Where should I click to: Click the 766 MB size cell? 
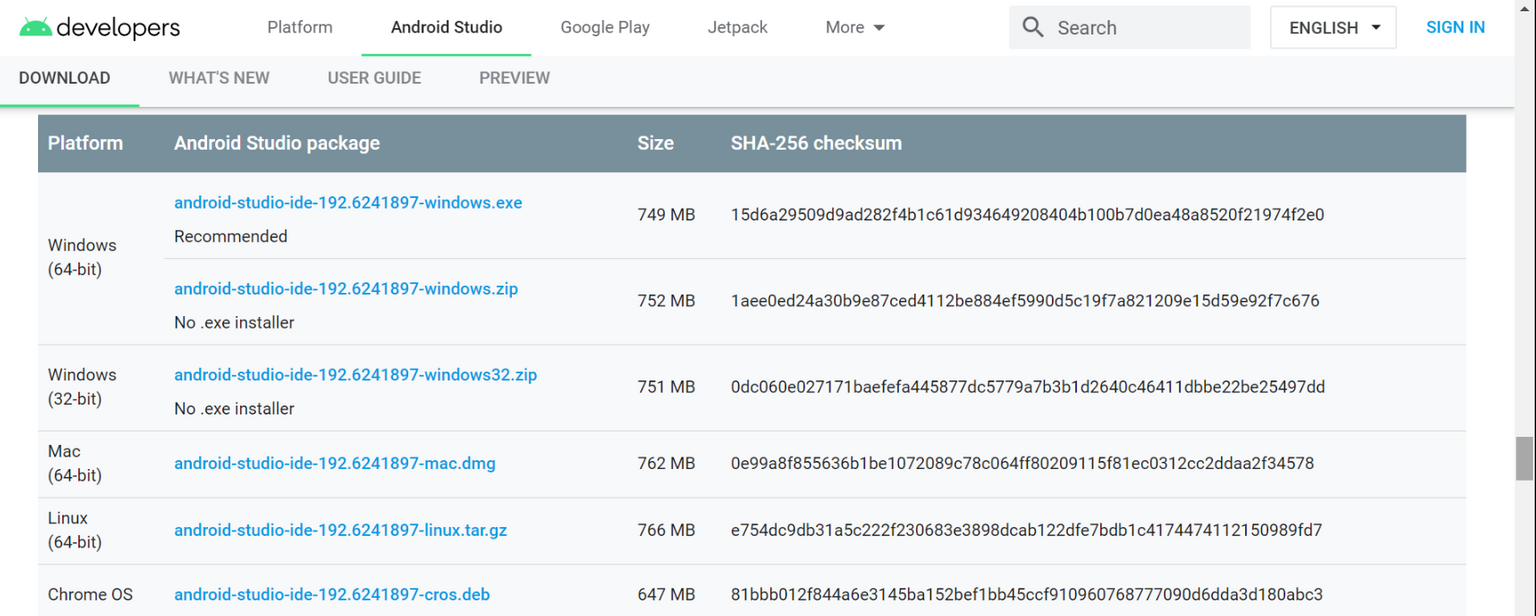666,530
